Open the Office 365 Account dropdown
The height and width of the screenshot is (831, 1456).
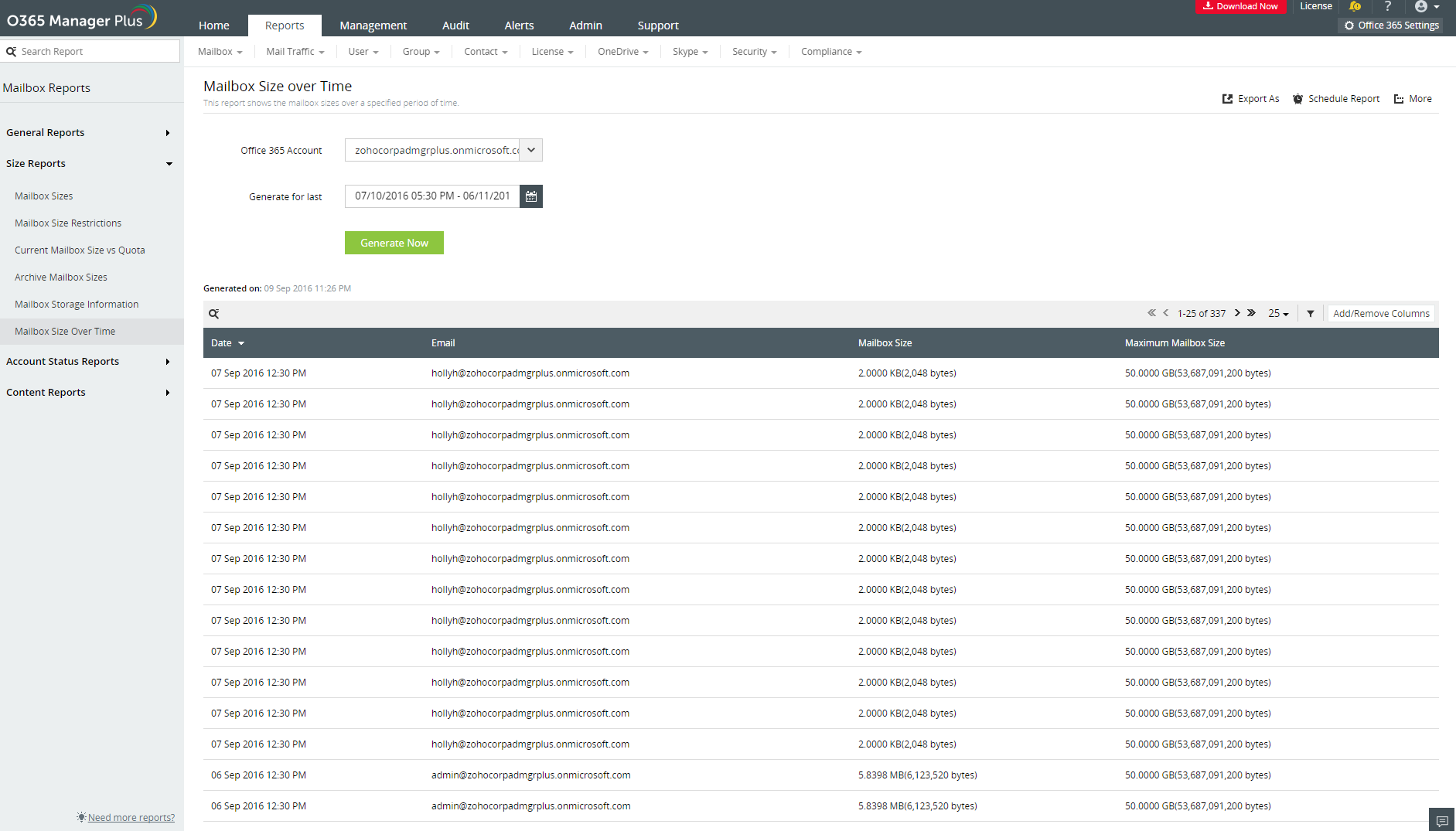click(530, 149)
